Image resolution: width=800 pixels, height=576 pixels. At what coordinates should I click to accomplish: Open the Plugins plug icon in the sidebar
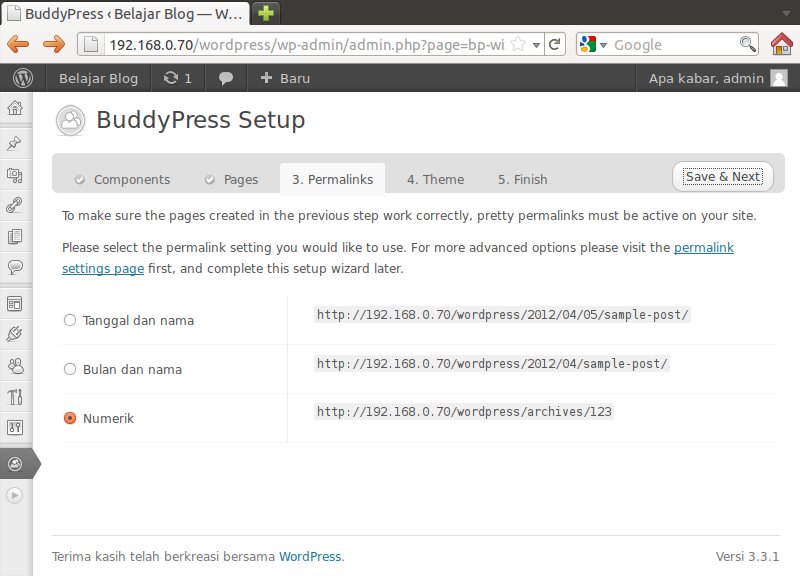point(15,334)
